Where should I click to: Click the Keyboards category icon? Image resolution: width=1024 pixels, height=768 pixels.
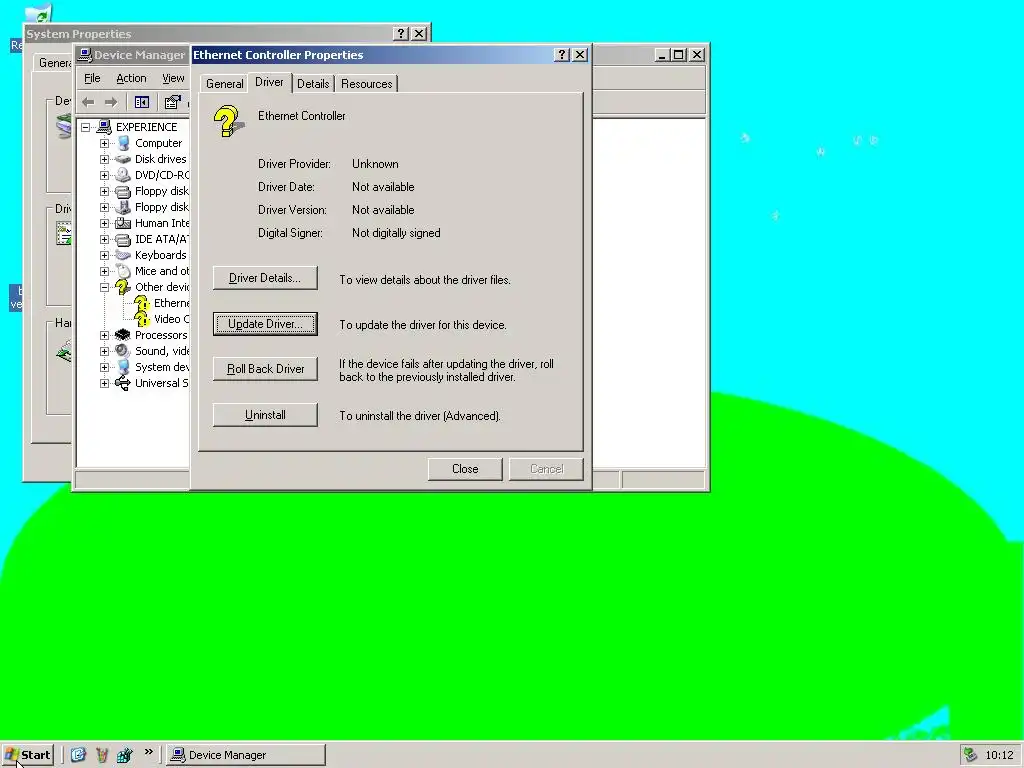pos(123,255)
